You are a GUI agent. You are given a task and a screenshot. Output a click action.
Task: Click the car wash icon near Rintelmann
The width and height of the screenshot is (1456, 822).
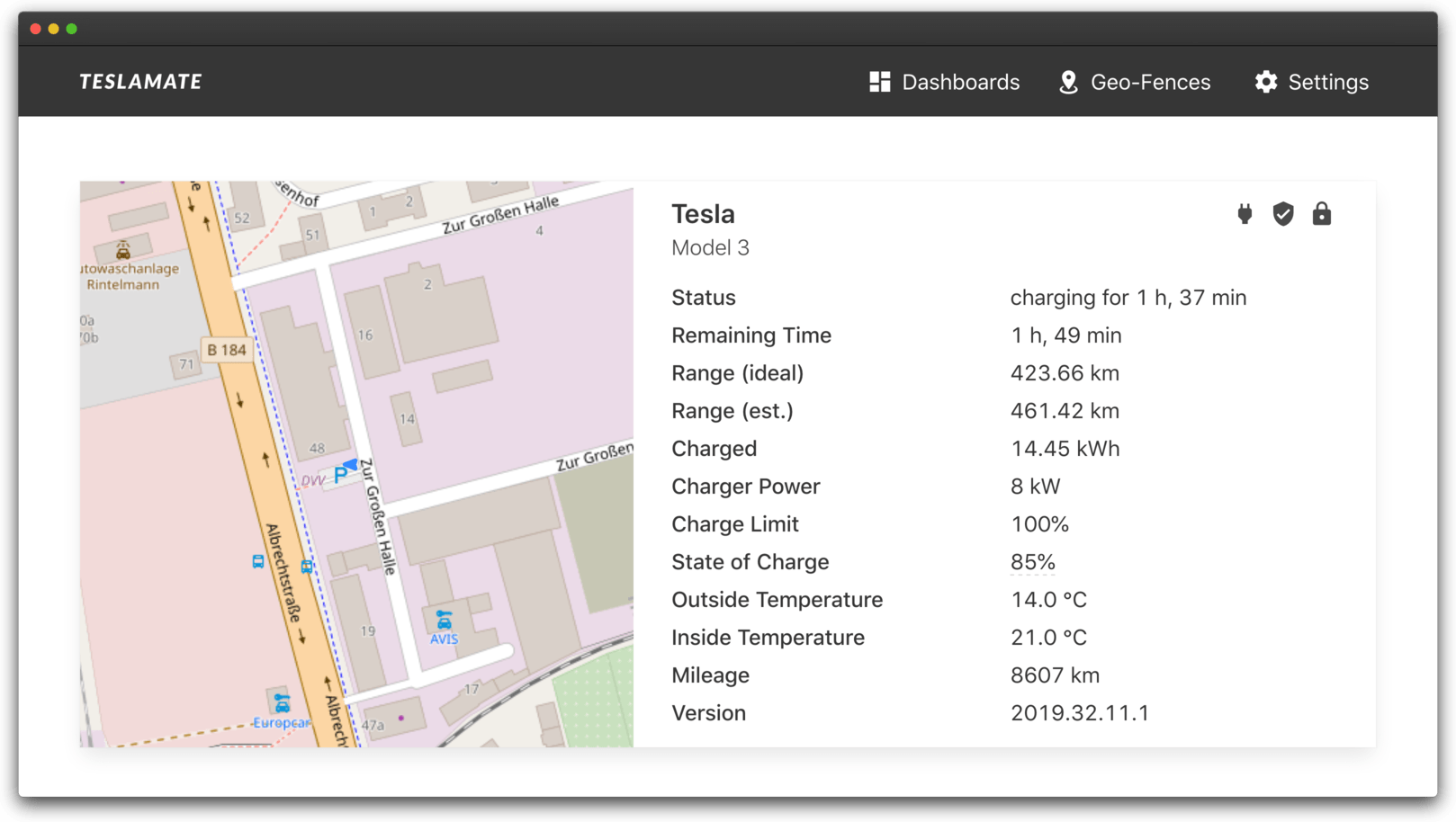point(121,249)
